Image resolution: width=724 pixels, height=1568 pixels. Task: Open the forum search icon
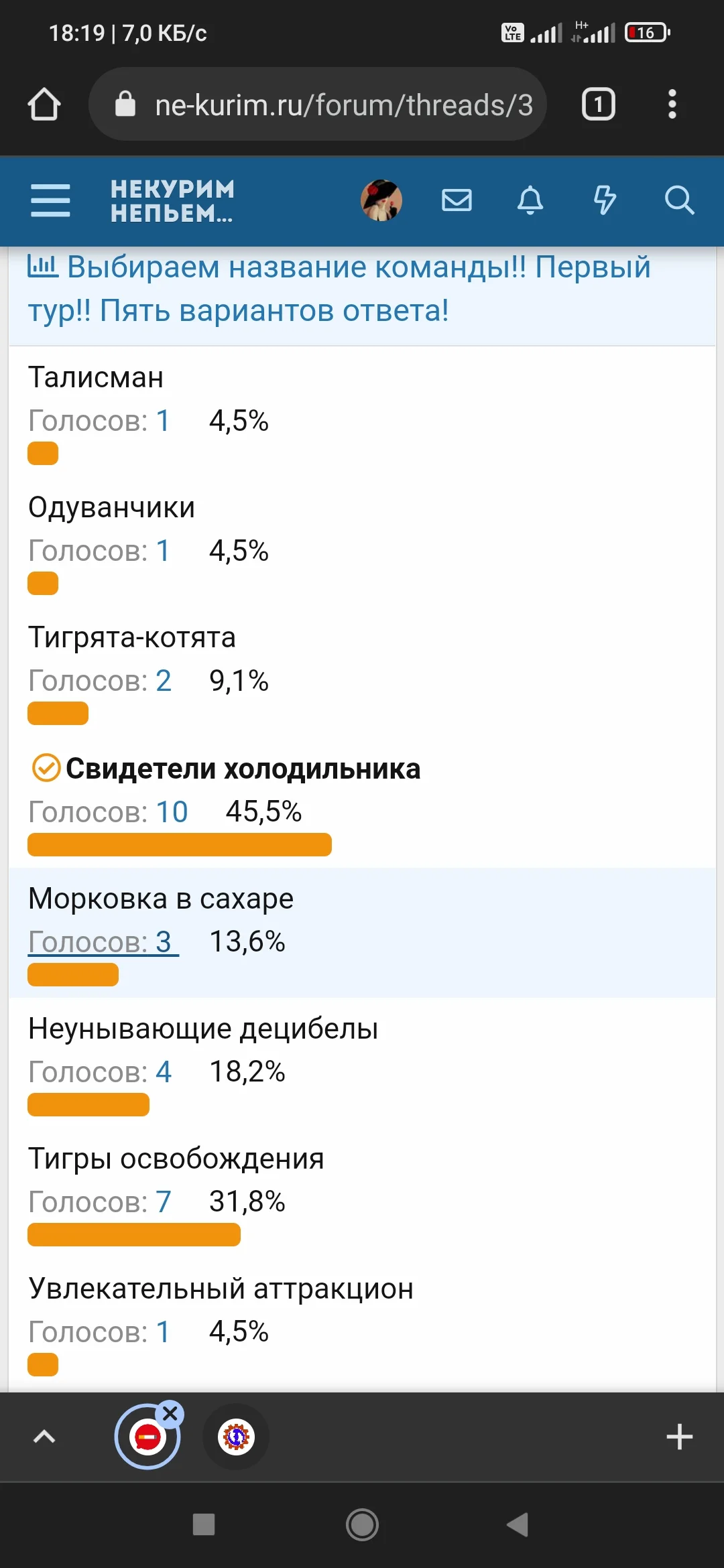click(678, 200)
